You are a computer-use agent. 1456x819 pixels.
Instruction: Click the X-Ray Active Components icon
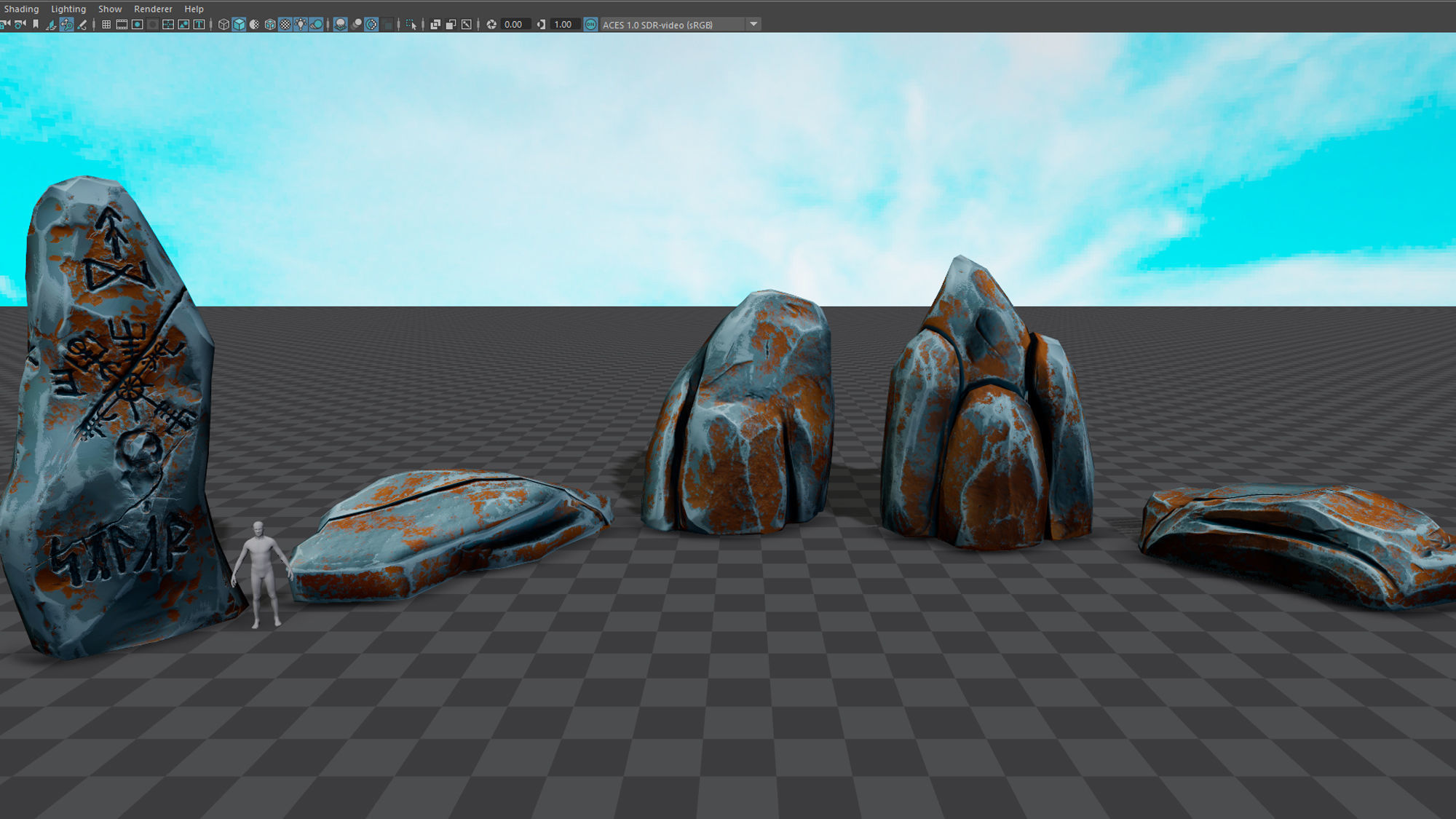tap(451, 24)
